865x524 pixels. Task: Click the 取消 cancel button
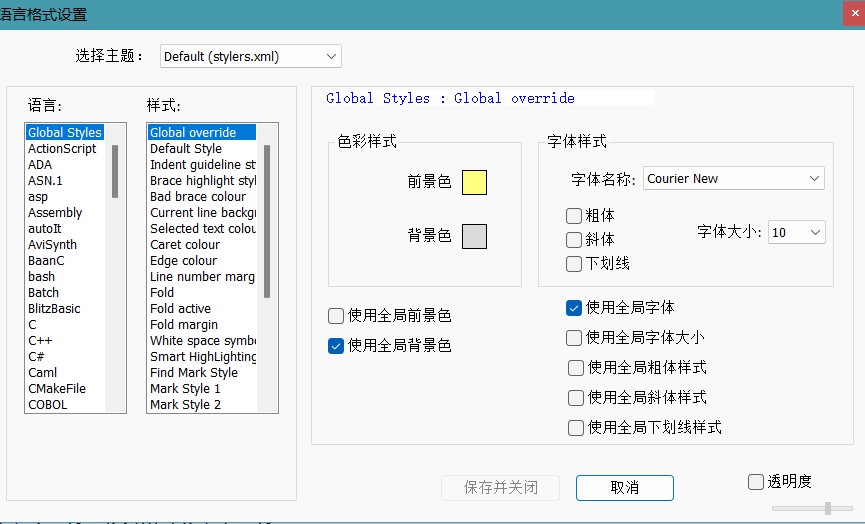pos(624,488)
